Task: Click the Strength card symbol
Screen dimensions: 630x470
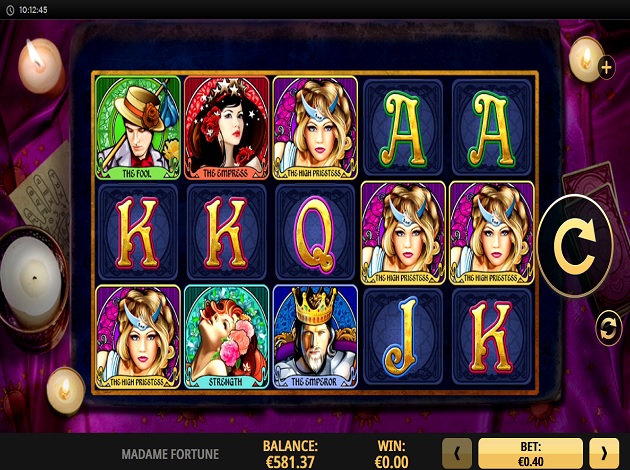Action: click(x=227, y=336)
